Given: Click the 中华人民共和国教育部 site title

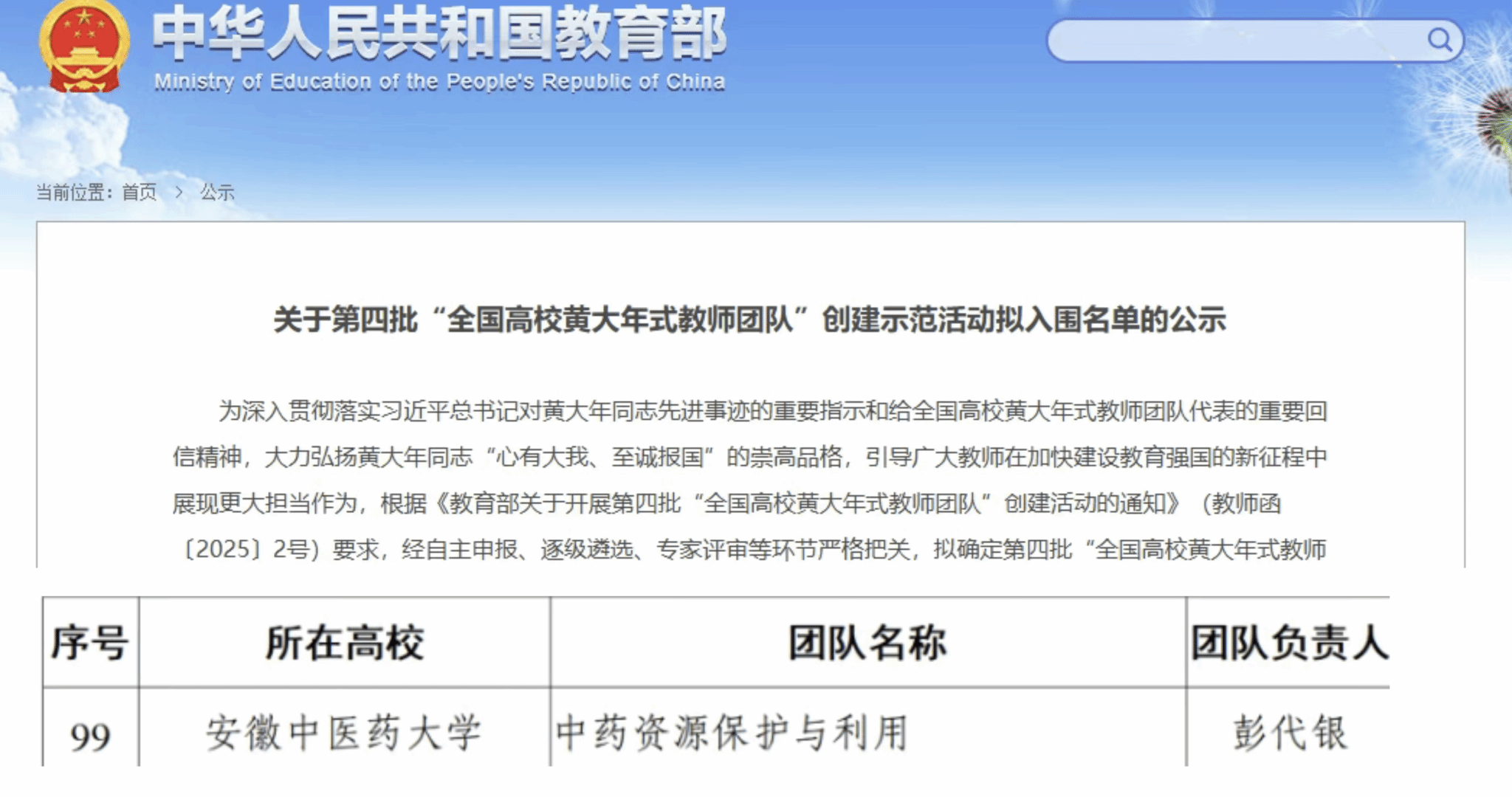Looking at the screenshot, I should (439, 33).
